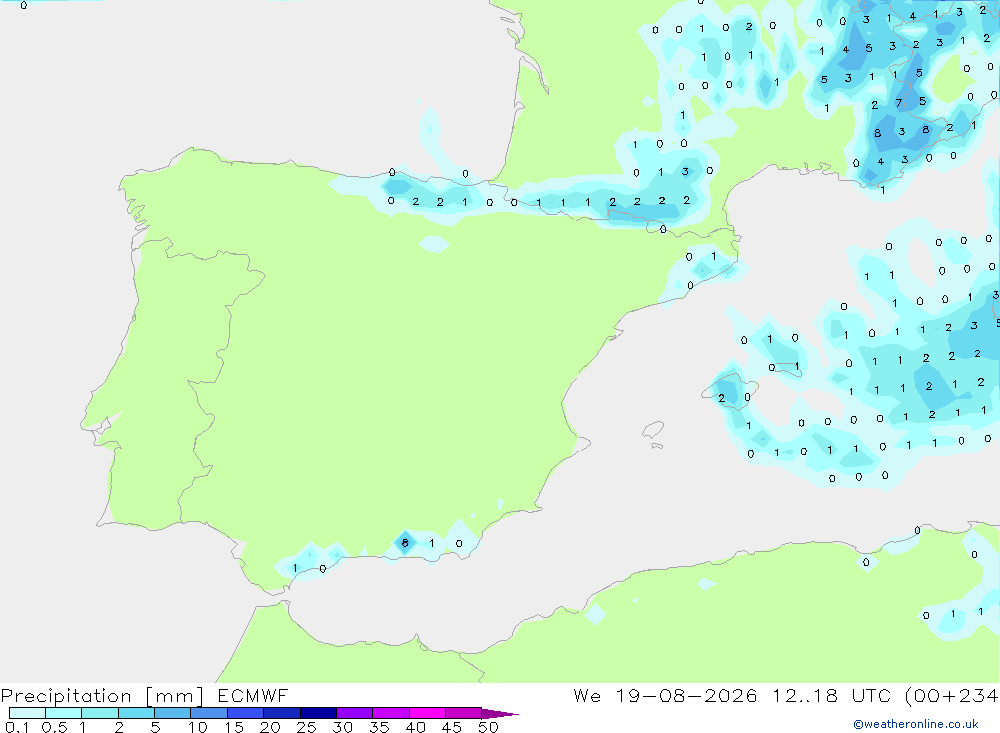Click the '15' legend scale label
This screenshot has width=1000, height=733.
pos(234,727)
